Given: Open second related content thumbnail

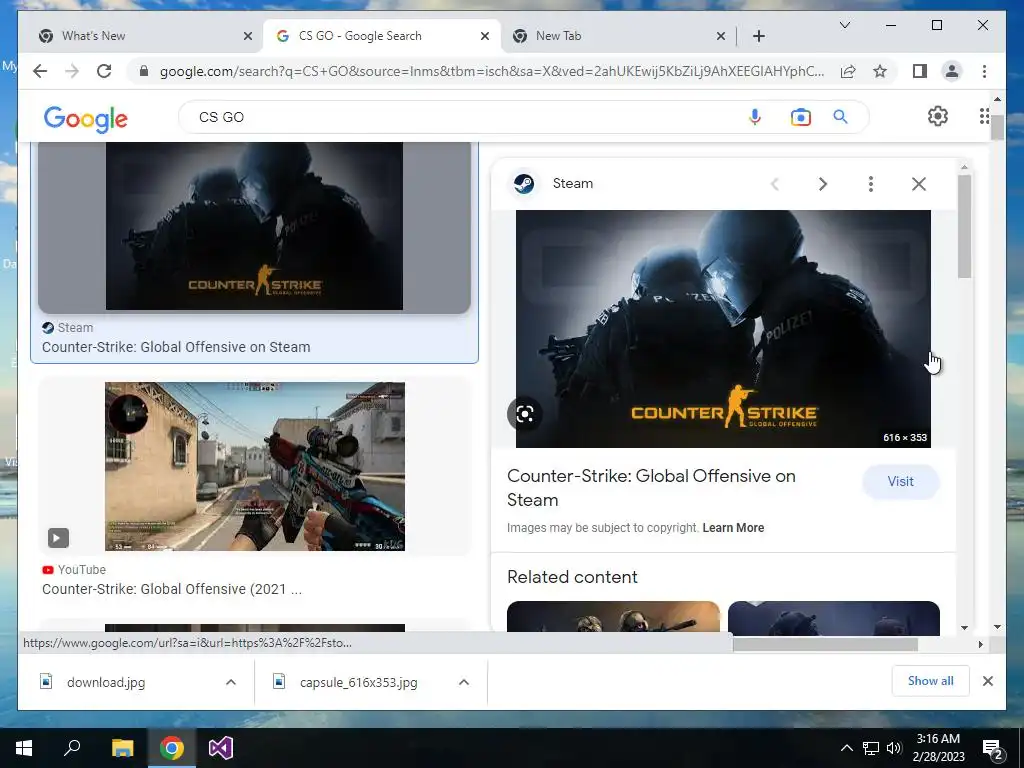Looking at the screenshot, I should click(x=833, y=616).
